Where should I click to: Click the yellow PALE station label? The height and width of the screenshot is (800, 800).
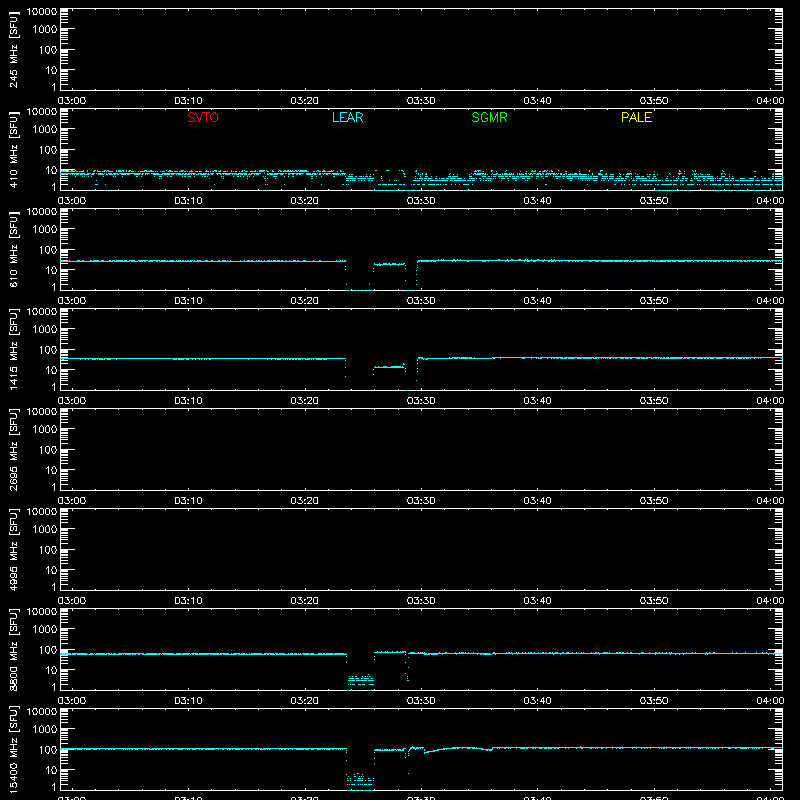tap(636, 117)
